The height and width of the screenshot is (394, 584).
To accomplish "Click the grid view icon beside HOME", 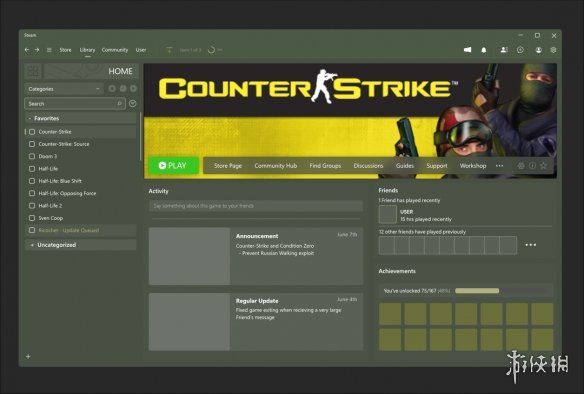I will point(33,71).
